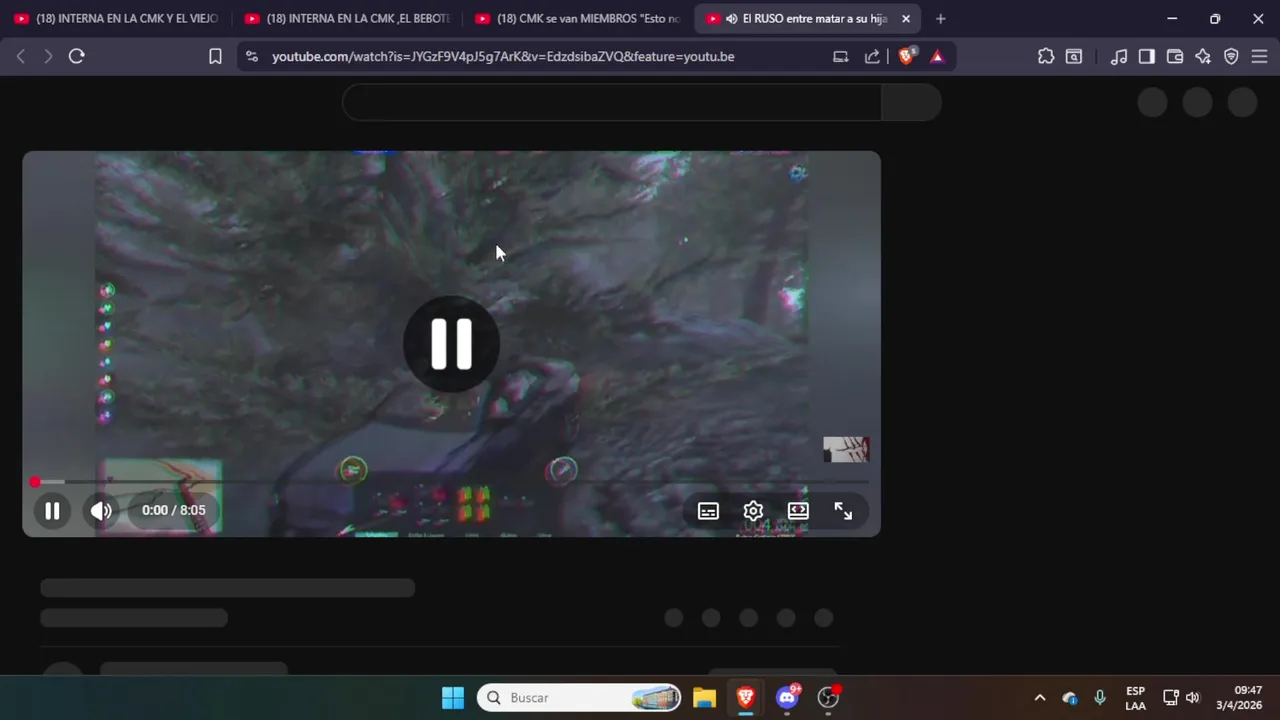
Task: Open the Leo AI sparkle icon
Action: 1203,56
